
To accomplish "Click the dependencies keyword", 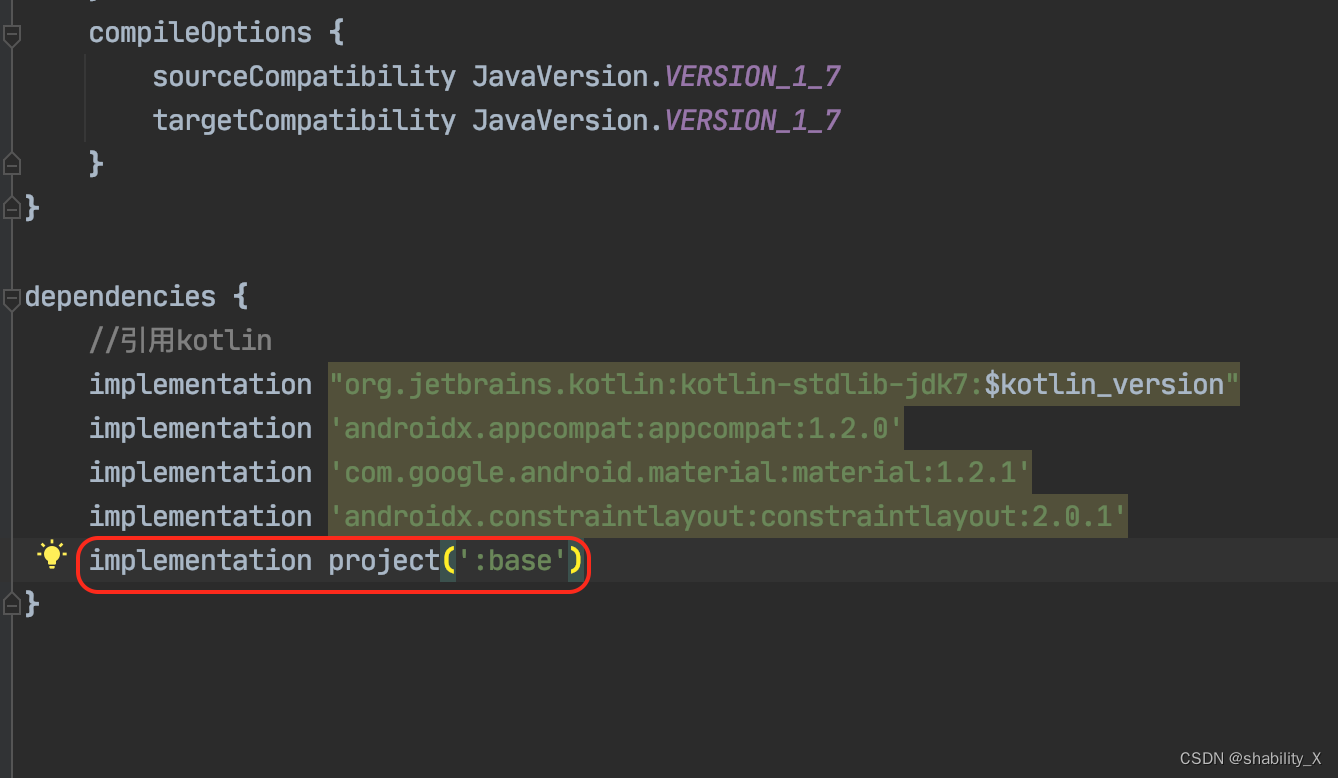I will pyautogui.click(x=120, y=297).
